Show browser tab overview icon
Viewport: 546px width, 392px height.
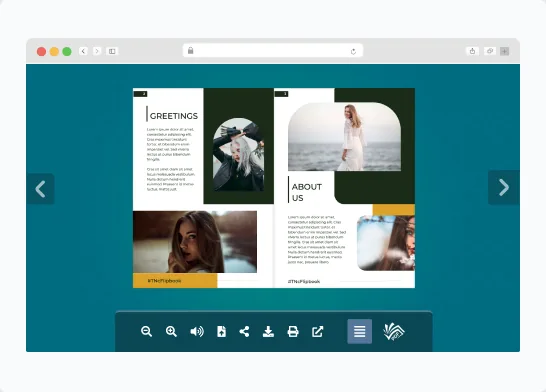coord(490,51)
